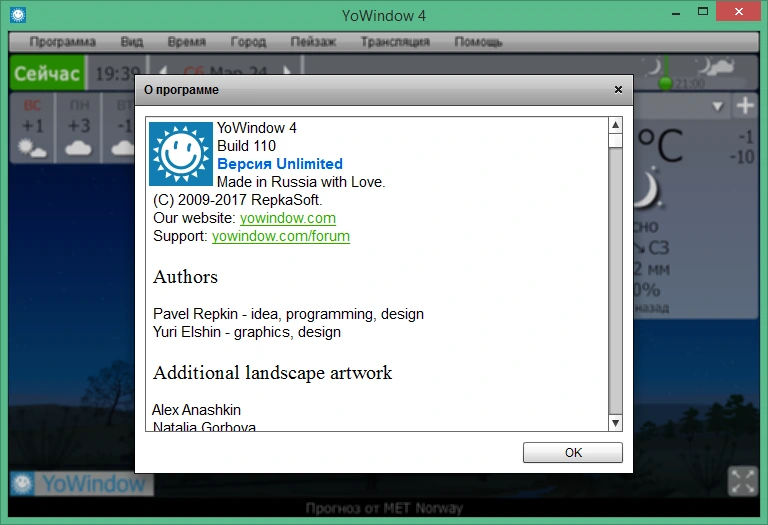Click the green time slider handle
The image size is (768, 525).
(x=665, y=83)
